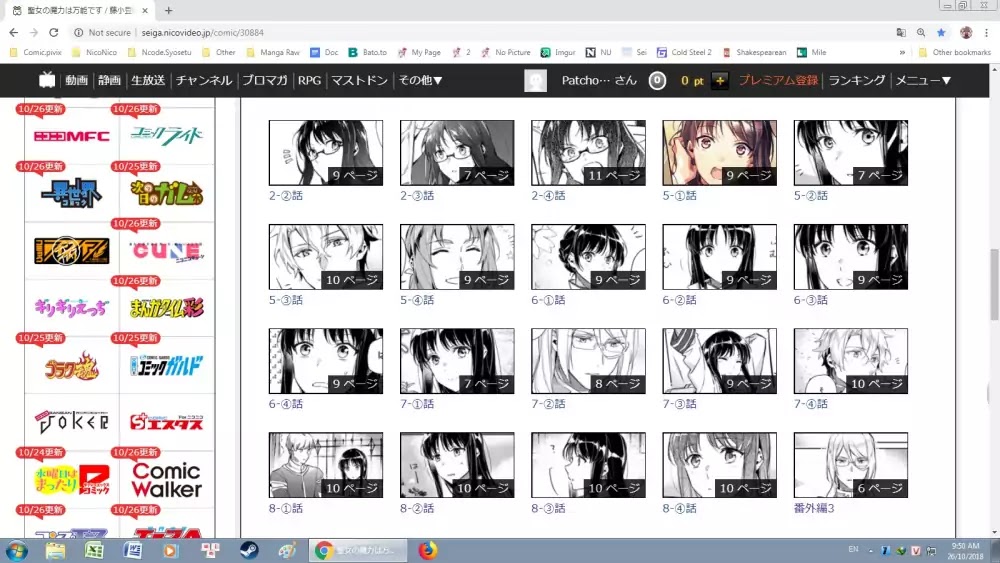Launch Steam from the taskbar
Image resolution: width=1000 pixels, height=563 pixels.
tap(248, 550)
